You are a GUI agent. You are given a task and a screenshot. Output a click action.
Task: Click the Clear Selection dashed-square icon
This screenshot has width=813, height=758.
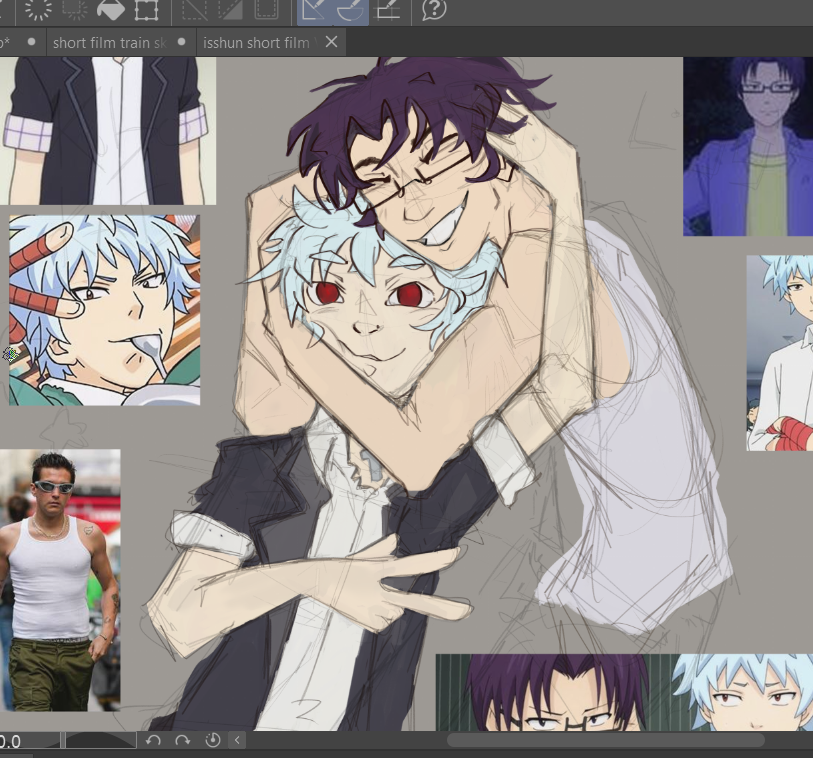pos(75,9)
